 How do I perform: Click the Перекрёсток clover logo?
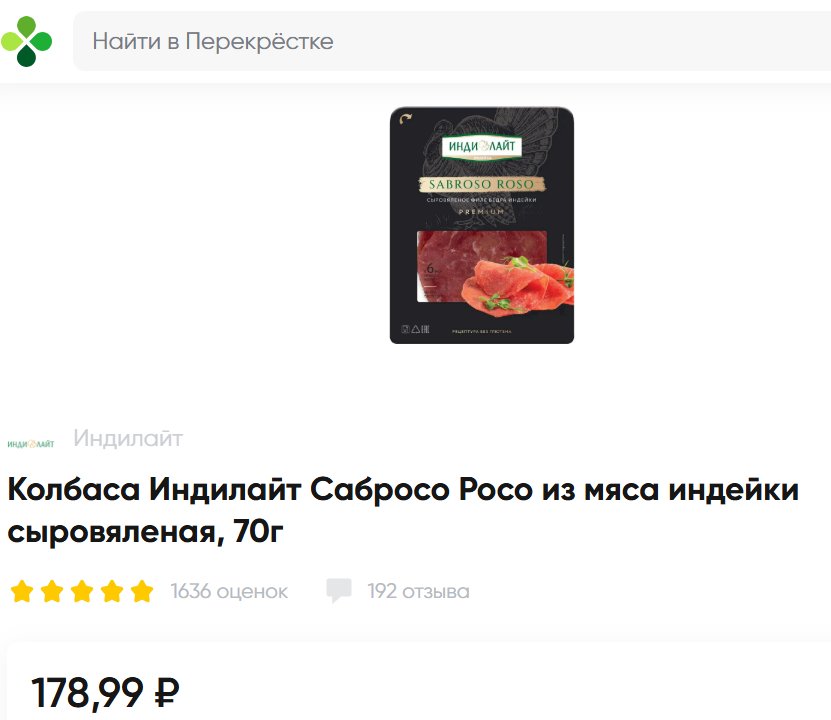[x=26, y=41]
